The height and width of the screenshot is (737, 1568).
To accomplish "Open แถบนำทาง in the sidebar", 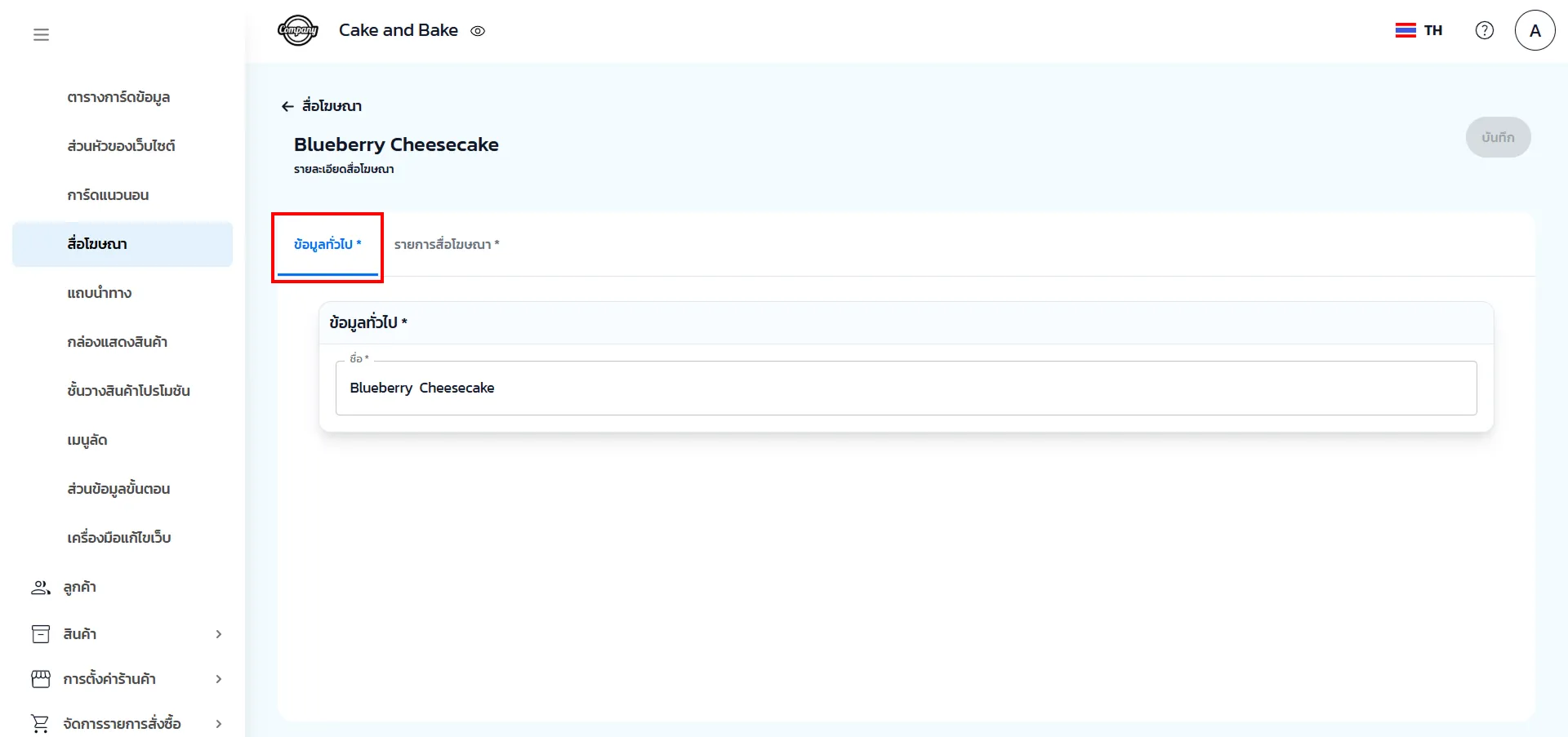I will coord(100,293).
